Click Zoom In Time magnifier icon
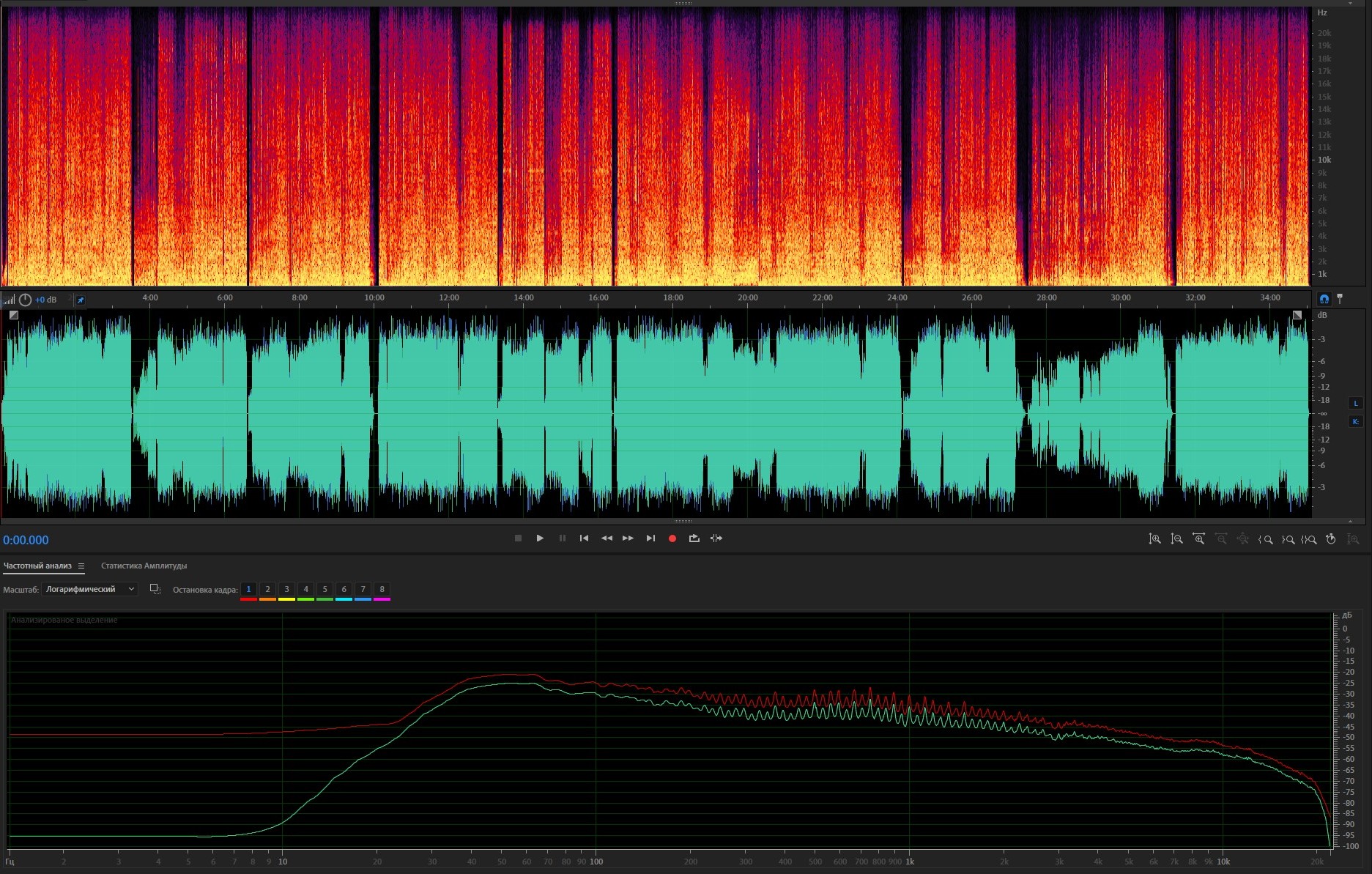The width and height of the screenshot is (1372, 874). (x=1198, y=539)
